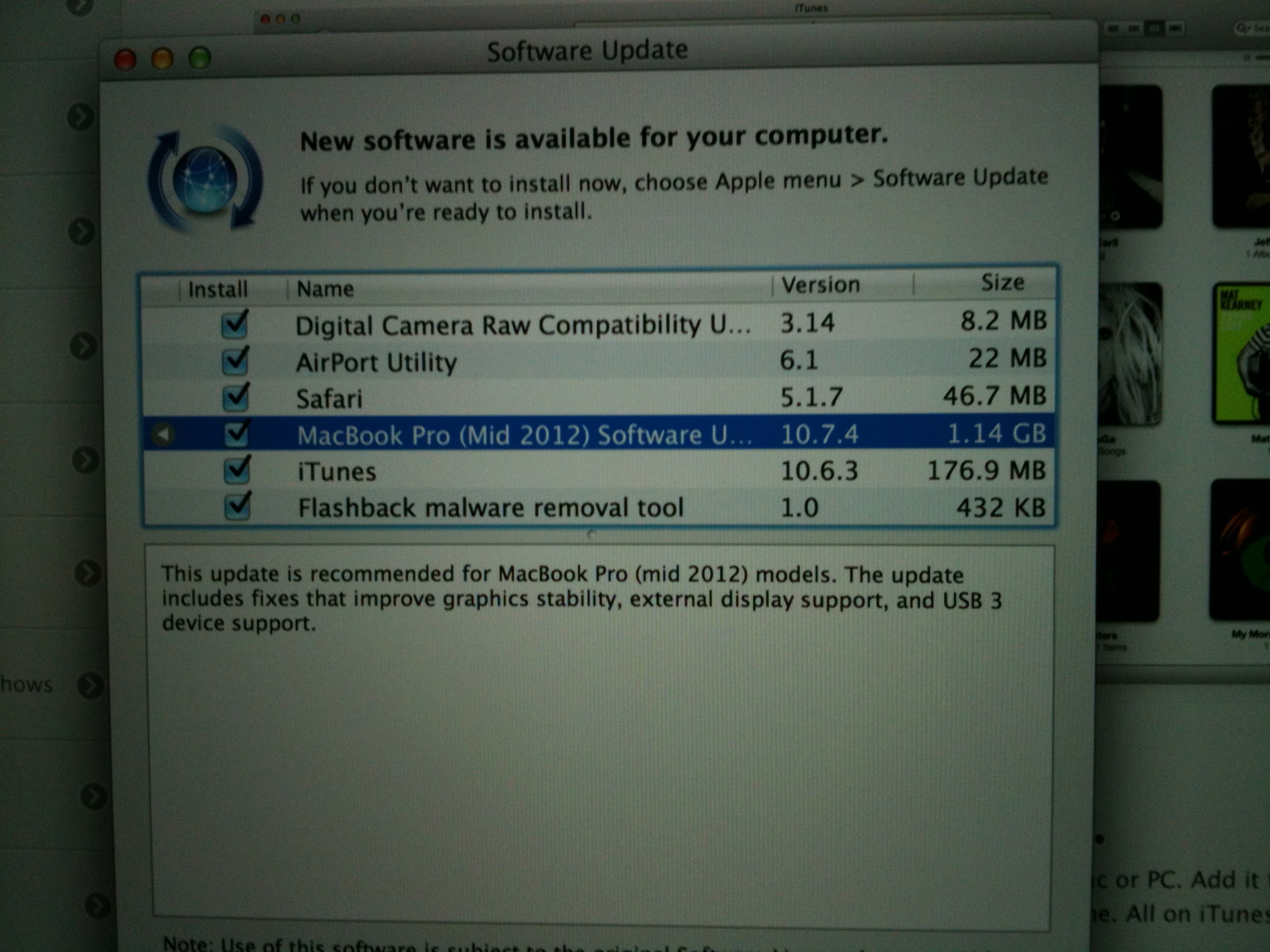The height and width of the screenshot is (952, 1270).
Task: Toggle the Safari update checkbox
Action: 236,397
